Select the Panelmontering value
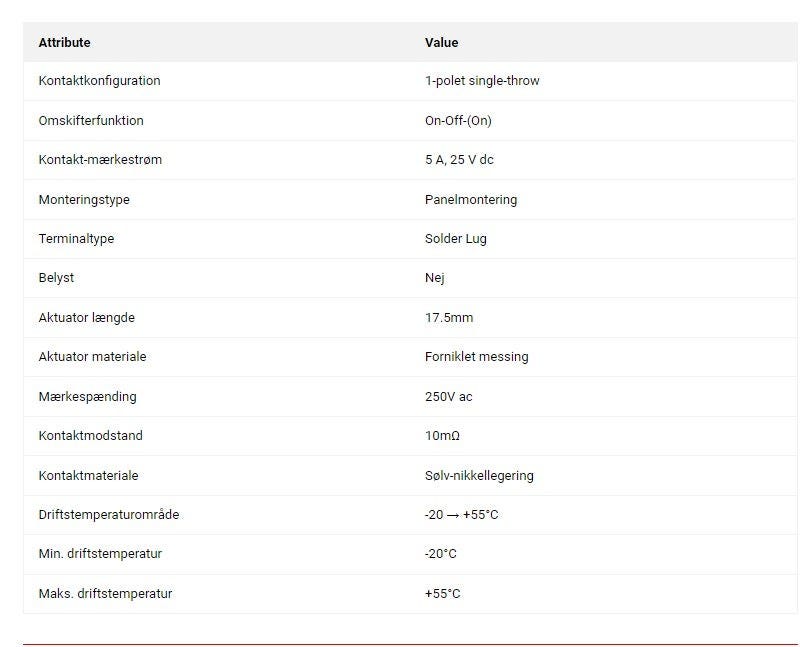800x647 pixels. pyautogui.click(x=471, y=200)
